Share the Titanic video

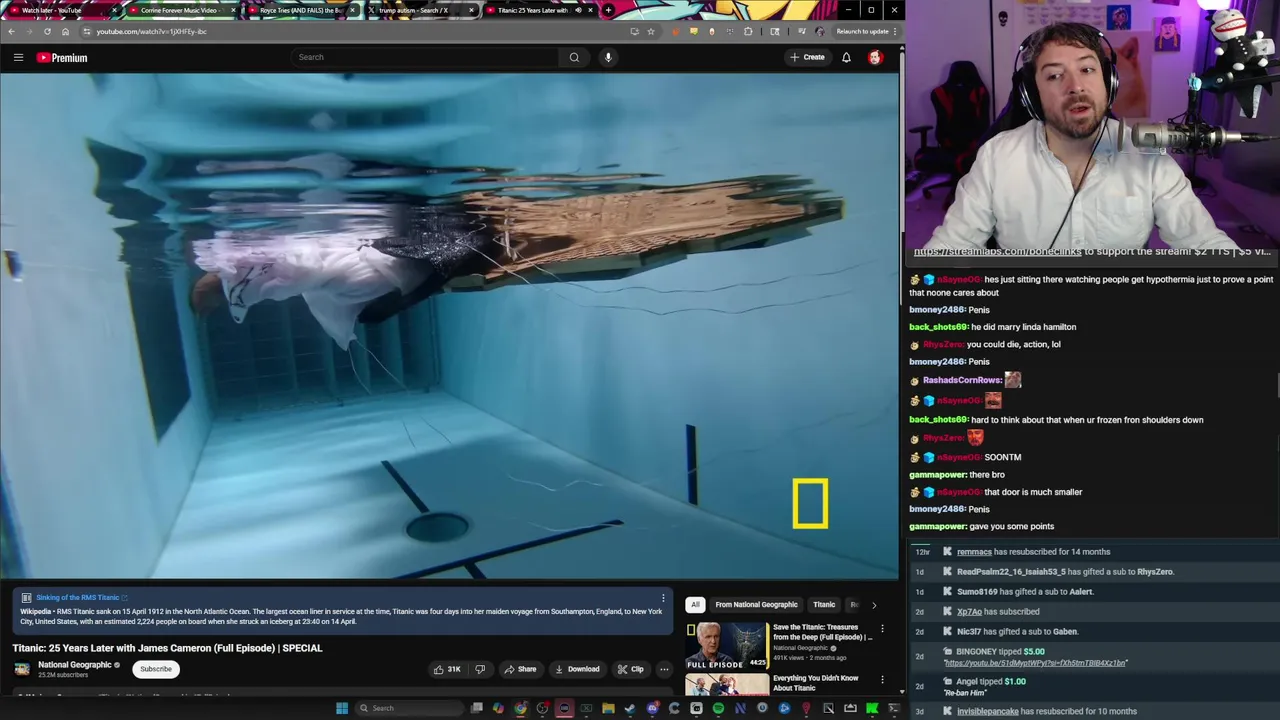click(x=520, y=669)
